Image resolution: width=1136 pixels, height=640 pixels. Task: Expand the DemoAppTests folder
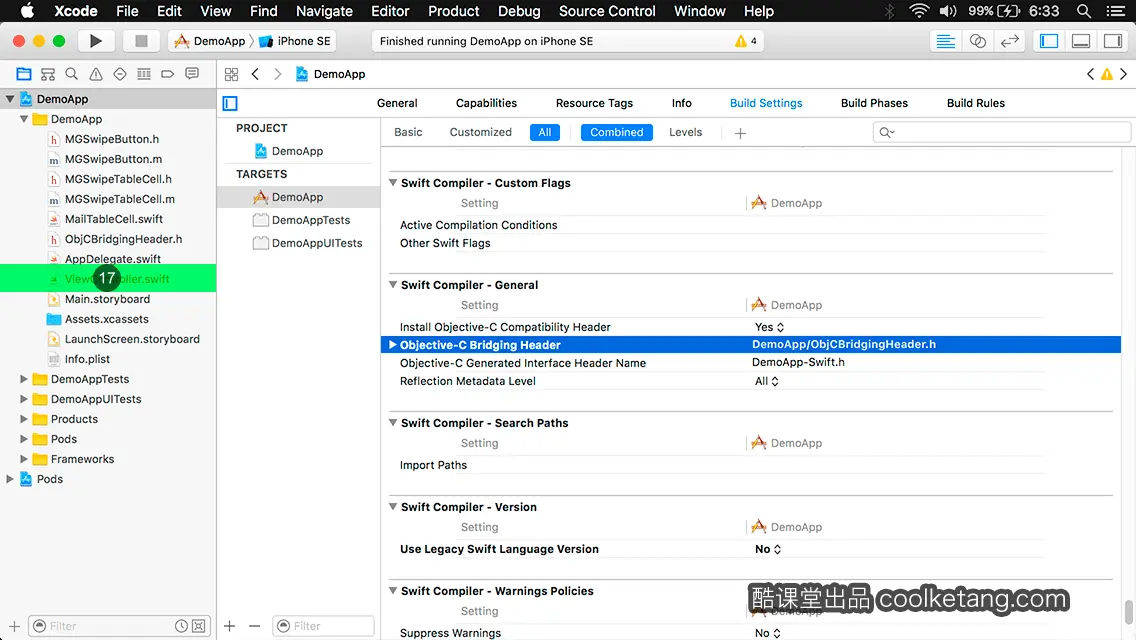point(23,379)
